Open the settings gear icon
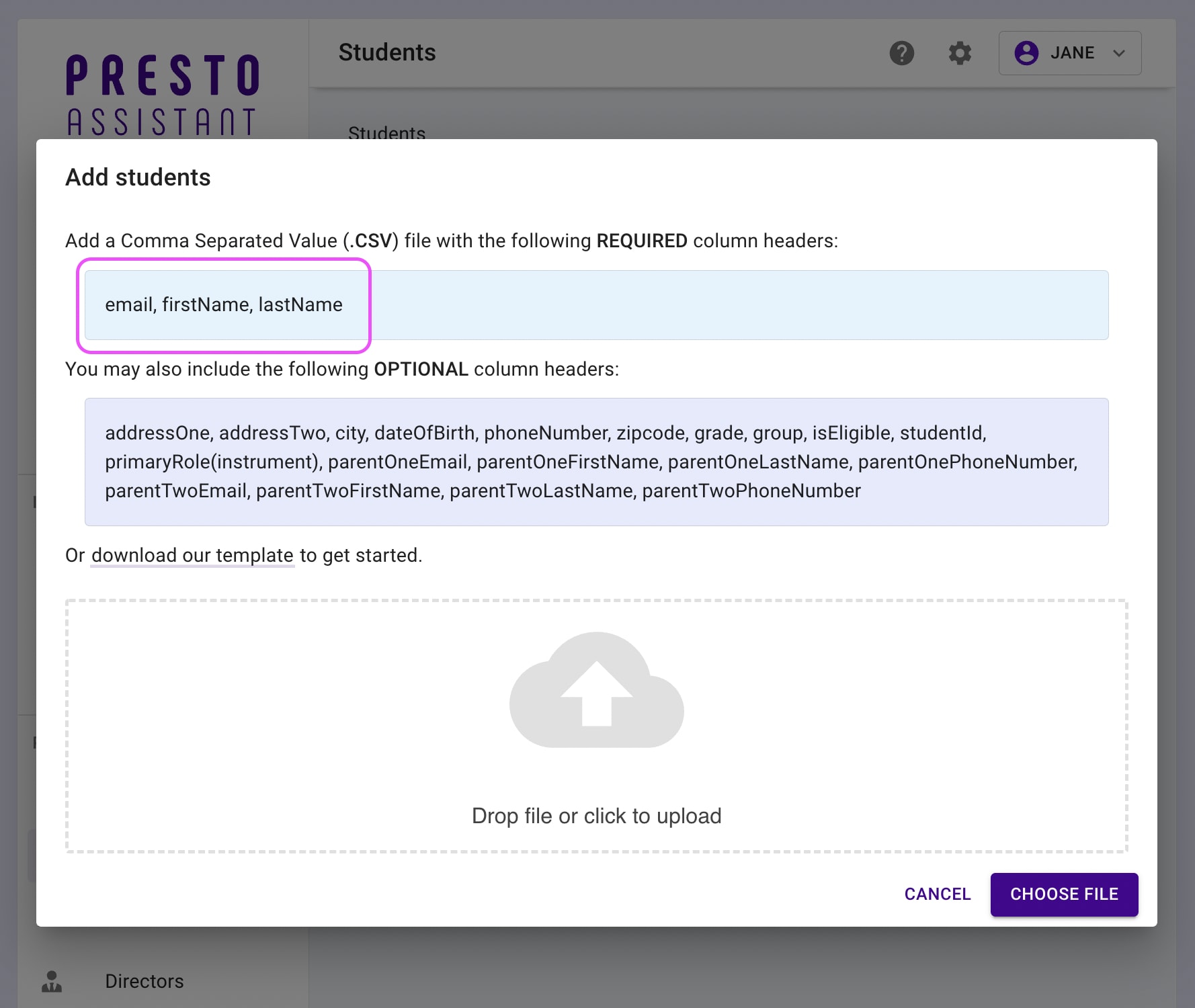 (x=960, y=52)
